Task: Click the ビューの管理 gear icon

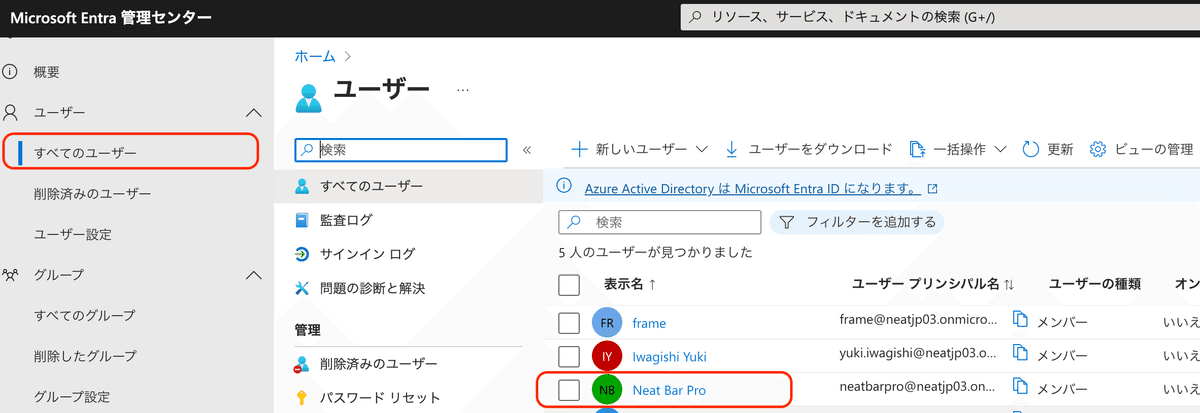Action: point(1097,149)
